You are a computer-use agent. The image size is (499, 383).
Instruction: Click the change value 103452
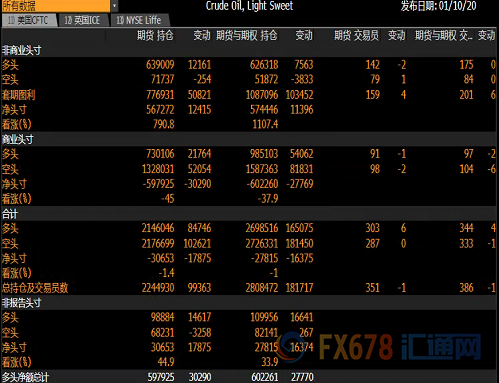pos(299,95)
